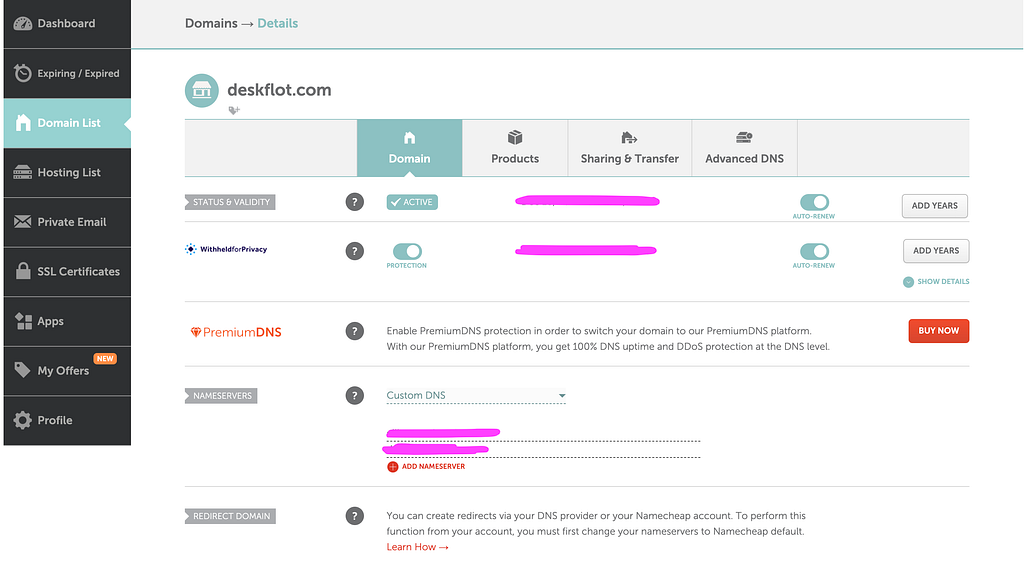Click the add-tag icon under deskflot.com
Screen dimensions: 1024x563
(x=234, y=110)
